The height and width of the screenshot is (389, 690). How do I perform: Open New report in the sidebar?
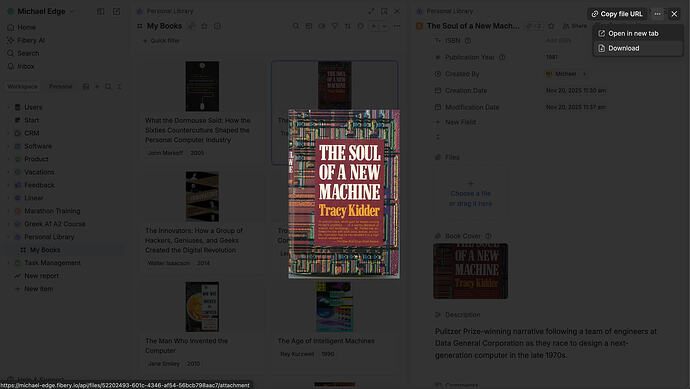[41, 276]
